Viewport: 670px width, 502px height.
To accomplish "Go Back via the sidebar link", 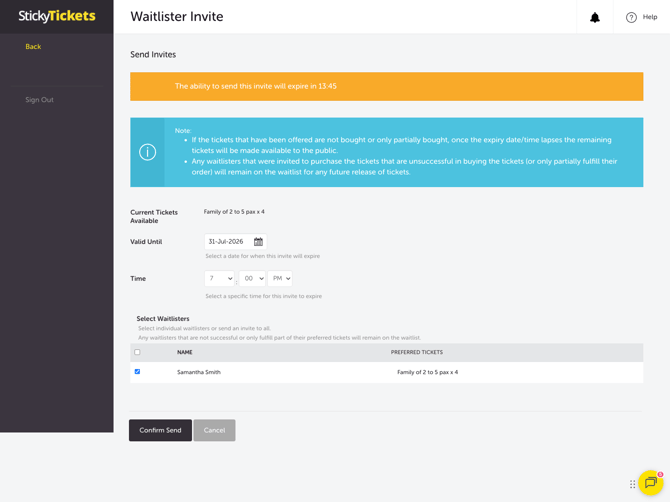I will pos(33,47).
